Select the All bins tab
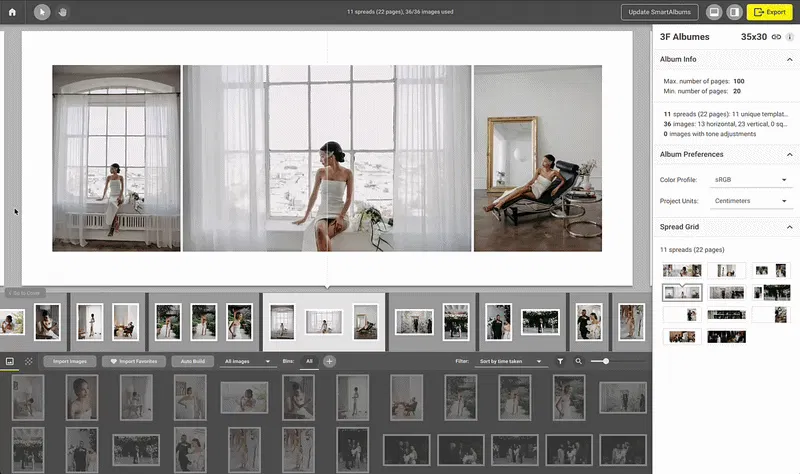800x474 pixels. [x=310, y=361]
